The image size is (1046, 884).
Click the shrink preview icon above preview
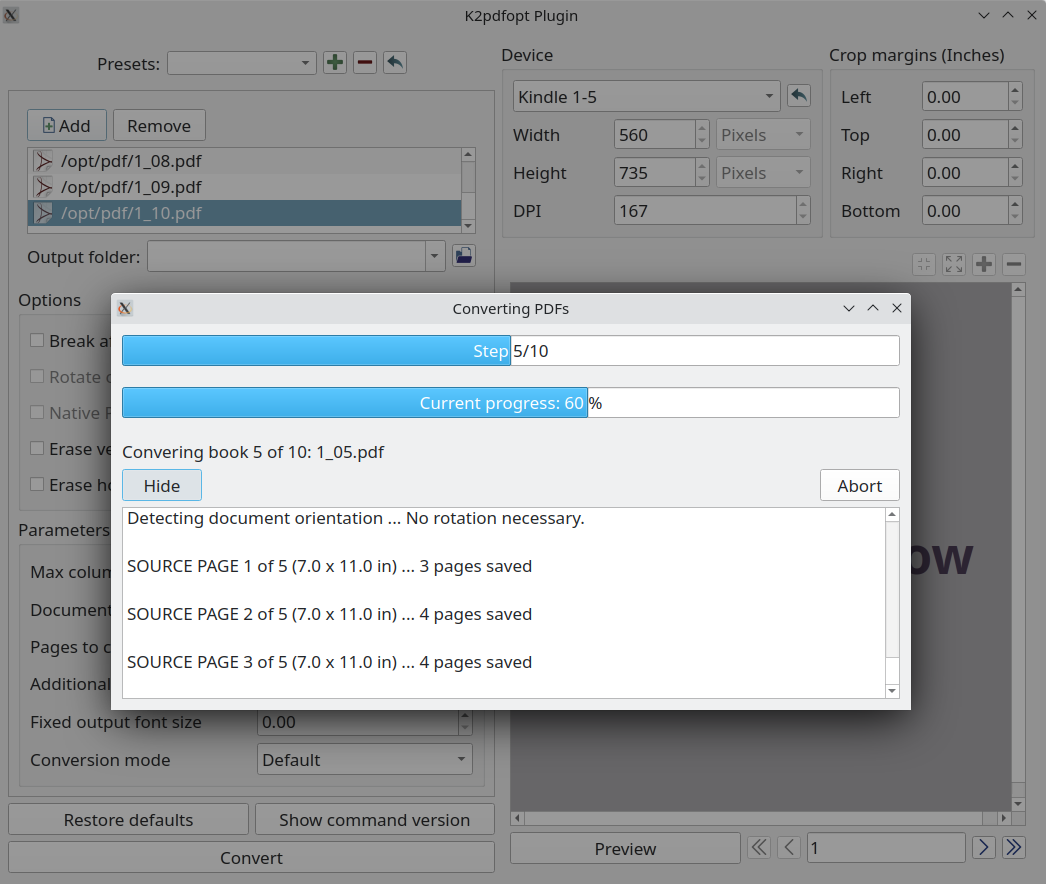924,264
